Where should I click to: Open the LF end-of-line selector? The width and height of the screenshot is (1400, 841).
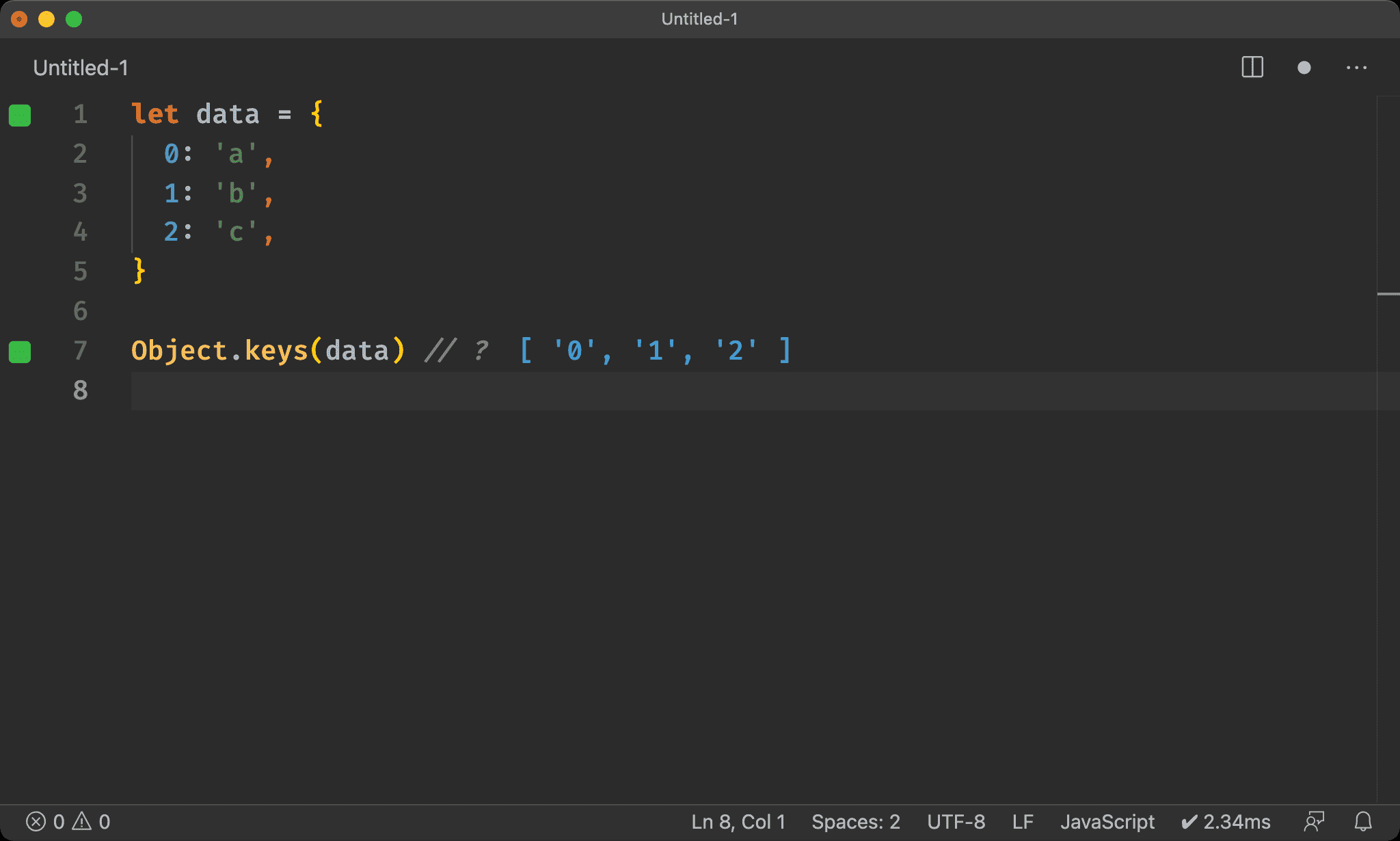click(x=1023, y=821)
